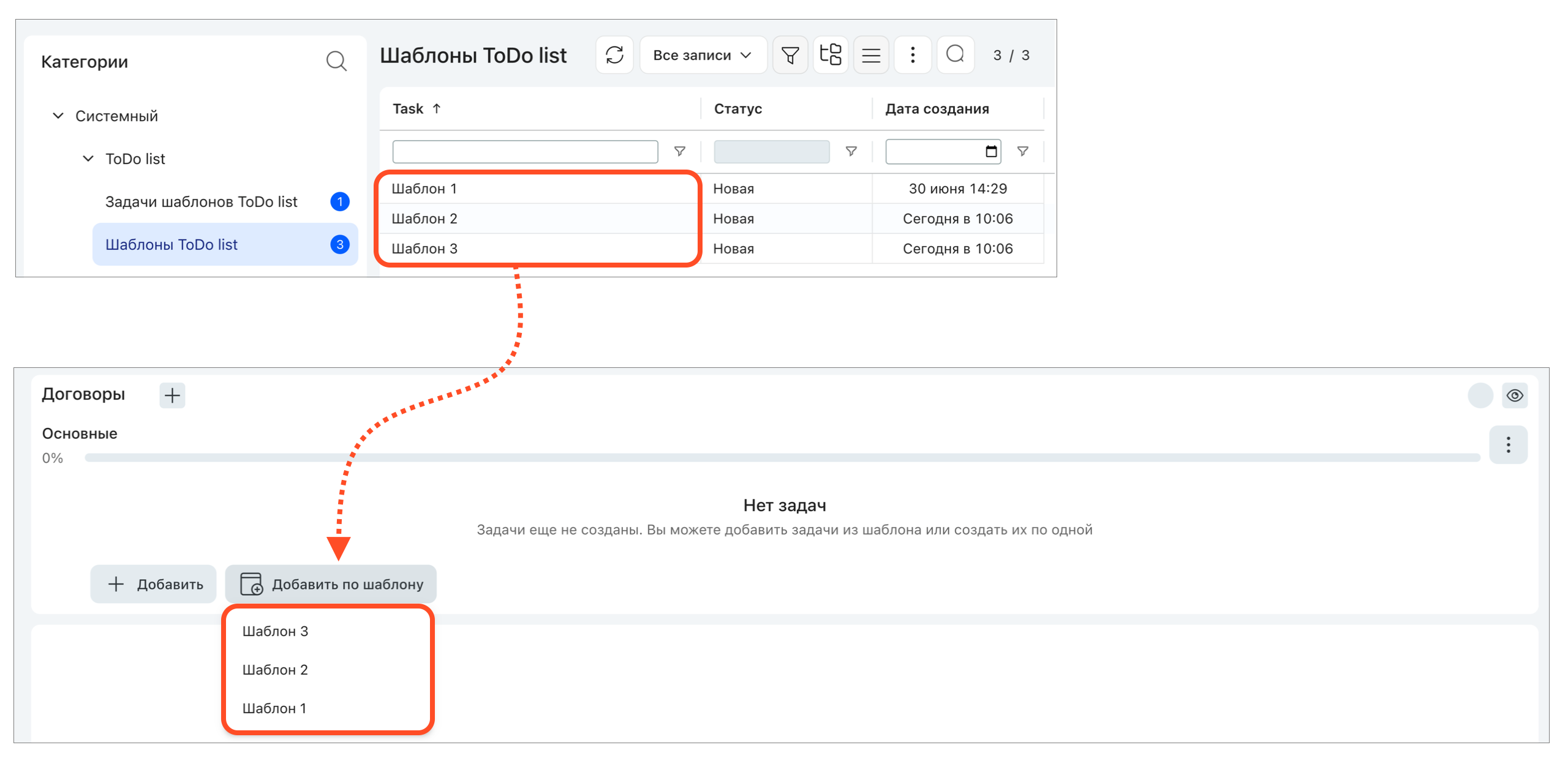The height and width of the screenshot is (764, 1568).
Task: Click the Статус column filter funnel
Action: [851, 151]
